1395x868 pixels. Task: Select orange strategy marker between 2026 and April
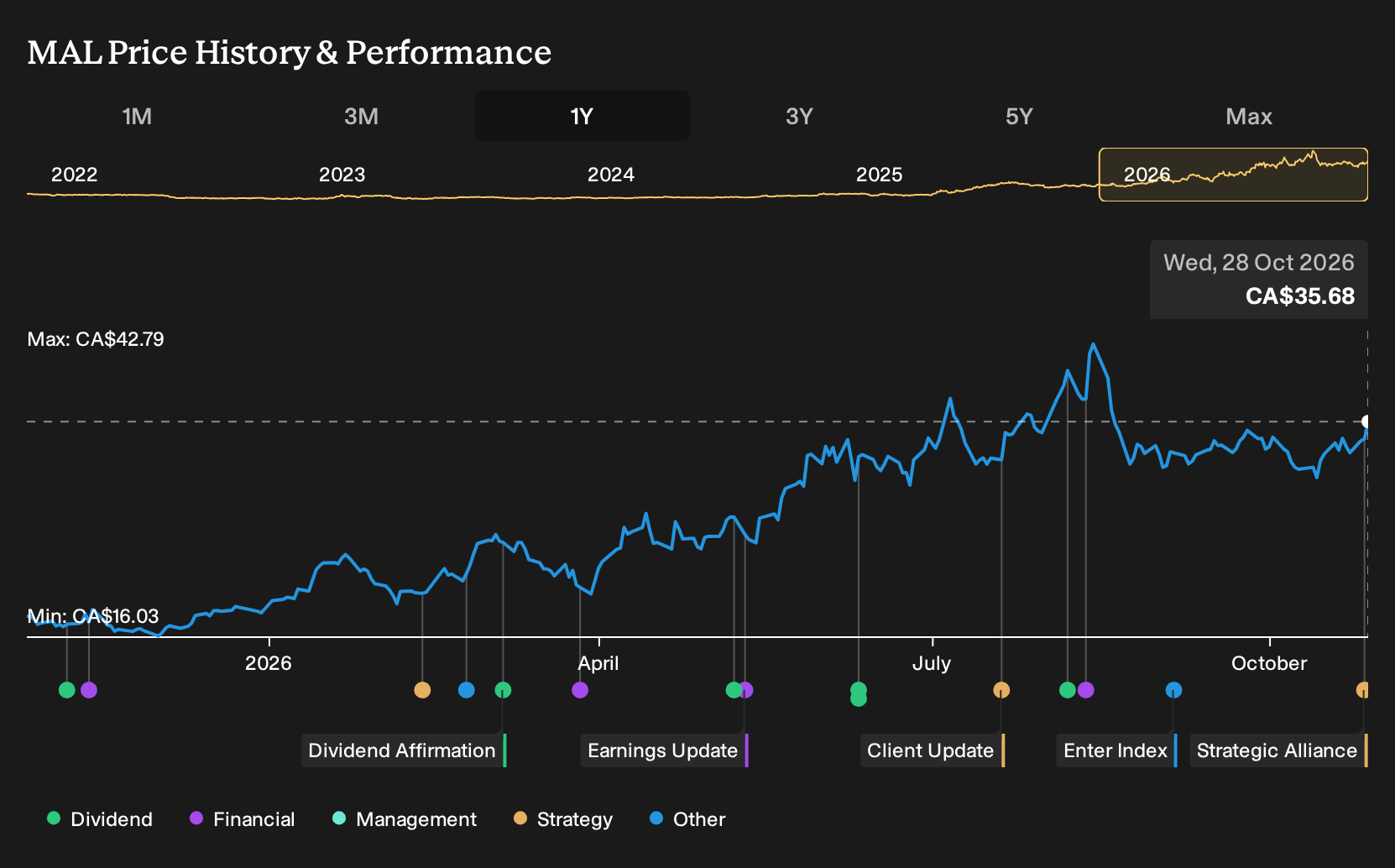click(x=422, y=690)
